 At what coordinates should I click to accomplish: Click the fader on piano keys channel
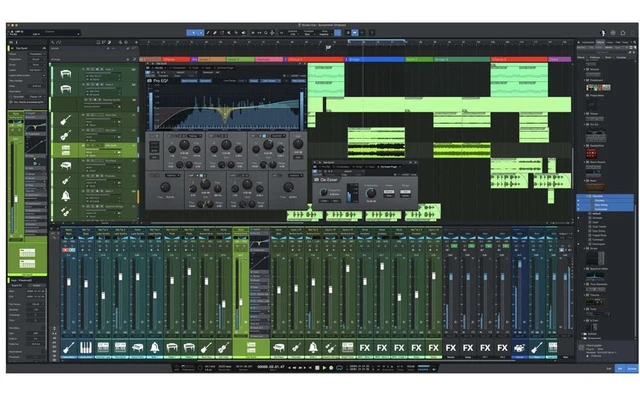(x=86, y=283)
